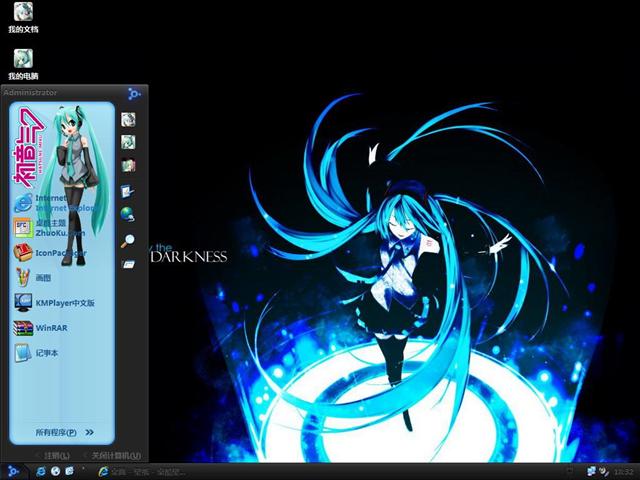Click the 注销(L) log off button

point(54,456)
